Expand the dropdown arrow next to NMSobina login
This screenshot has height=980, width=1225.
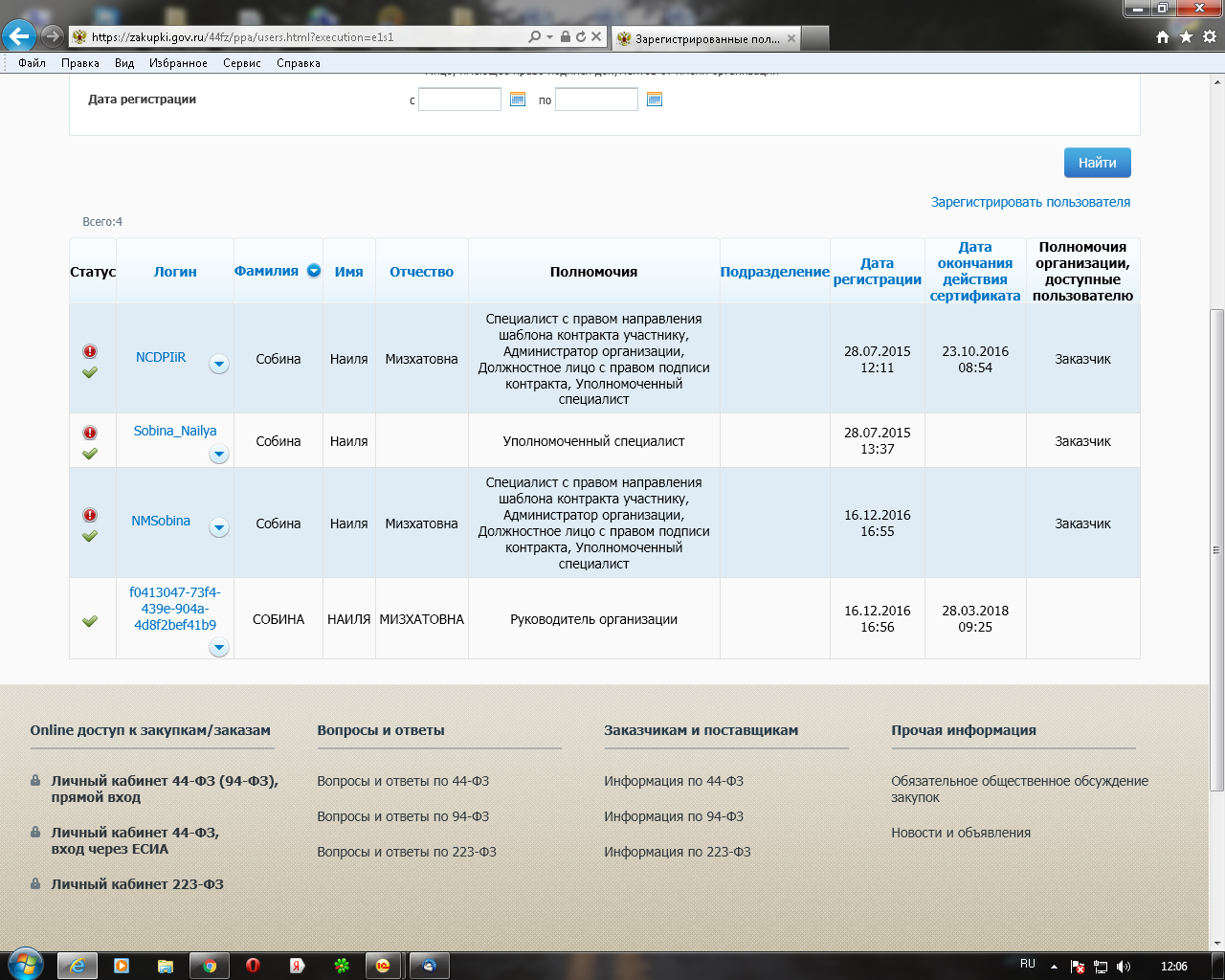click(x=219, y=527)
